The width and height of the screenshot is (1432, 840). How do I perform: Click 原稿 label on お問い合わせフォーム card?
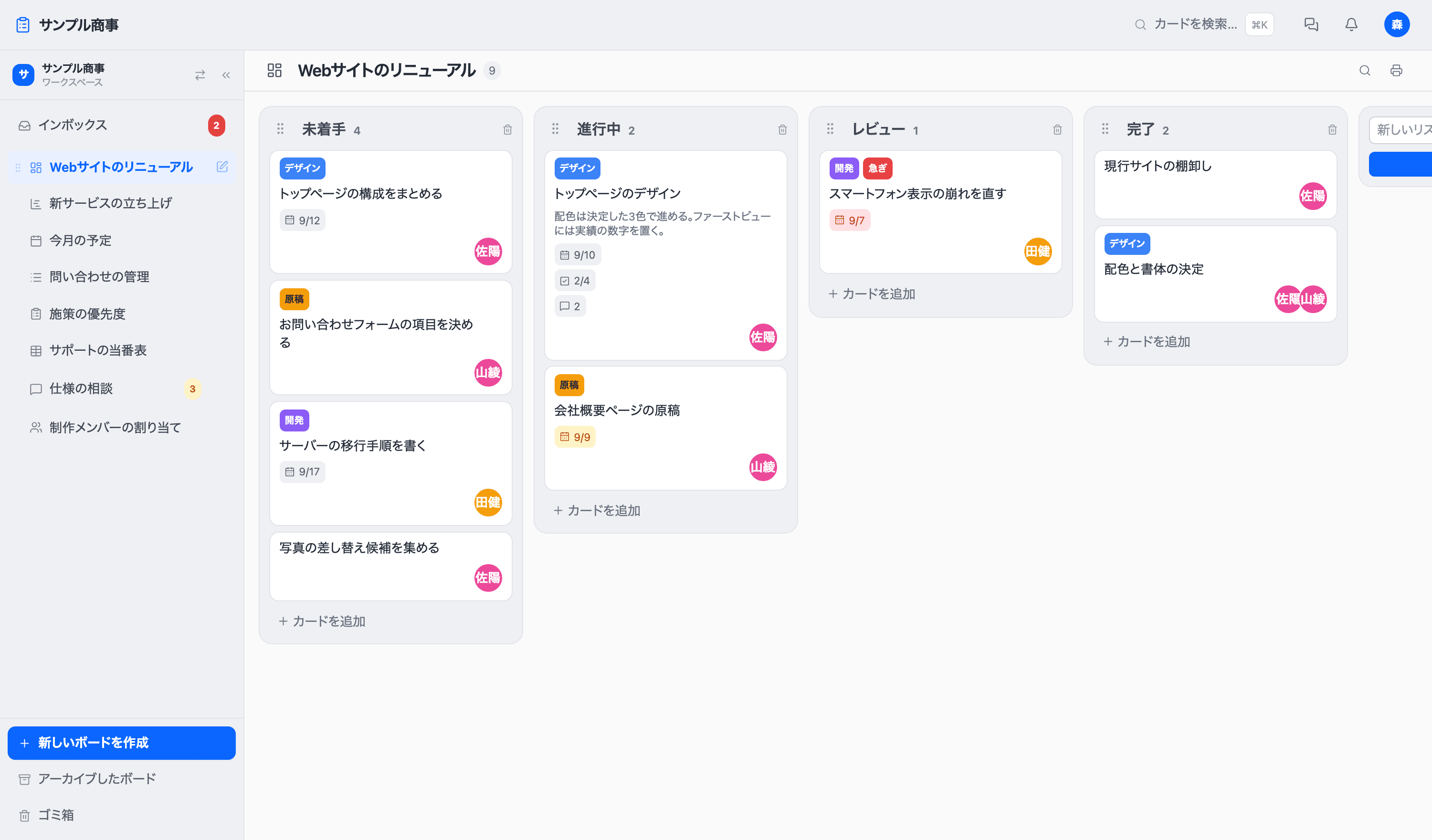pos(295,299)
